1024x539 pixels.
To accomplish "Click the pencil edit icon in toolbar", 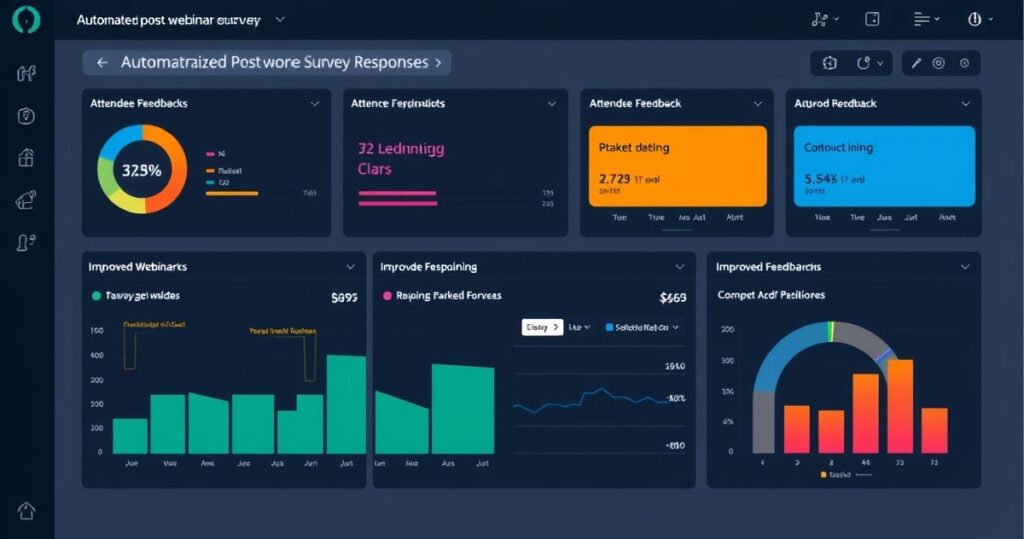I will tap(915, 63).
